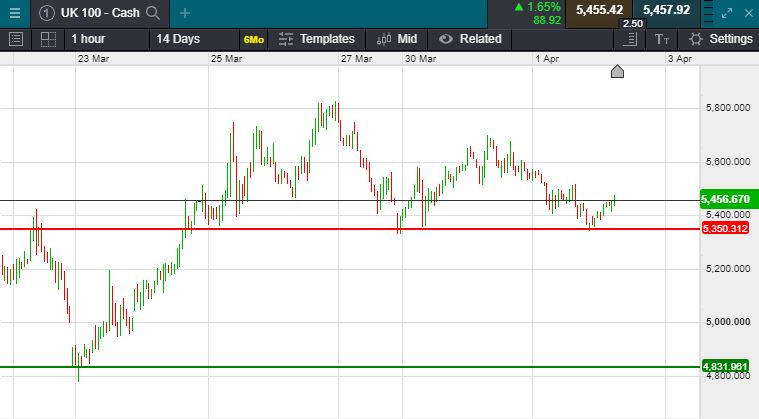
Task: Click the 5,800.000 price axis label
Action: pyautogui.click(x=728, y=108)
